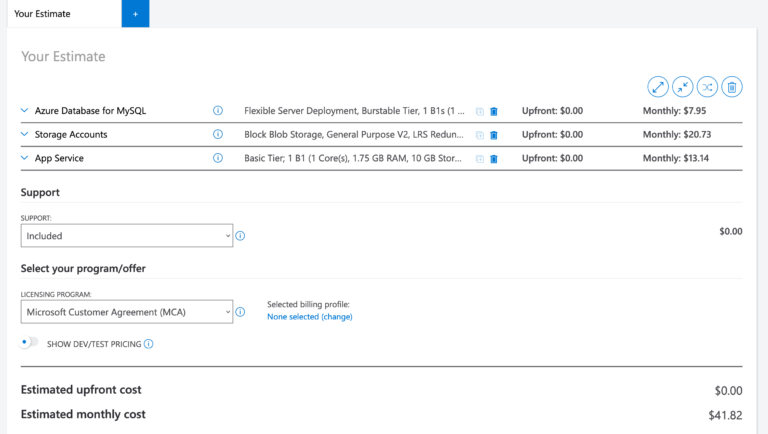Click the Your Estimate heading name field
Screen dimensions: 768x434
pyautogui.click(x=63, y=56)
